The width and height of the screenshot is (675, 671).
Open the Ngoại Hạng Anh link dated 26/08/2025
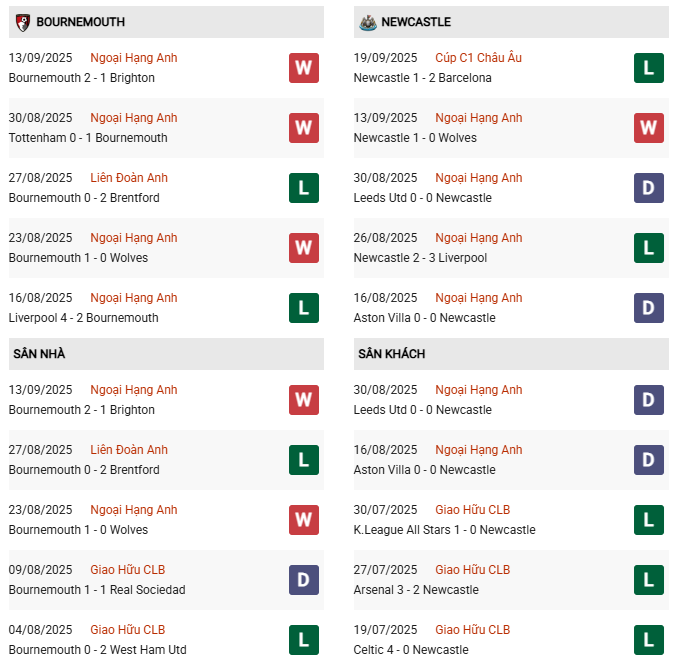click(x=478, y=238)
